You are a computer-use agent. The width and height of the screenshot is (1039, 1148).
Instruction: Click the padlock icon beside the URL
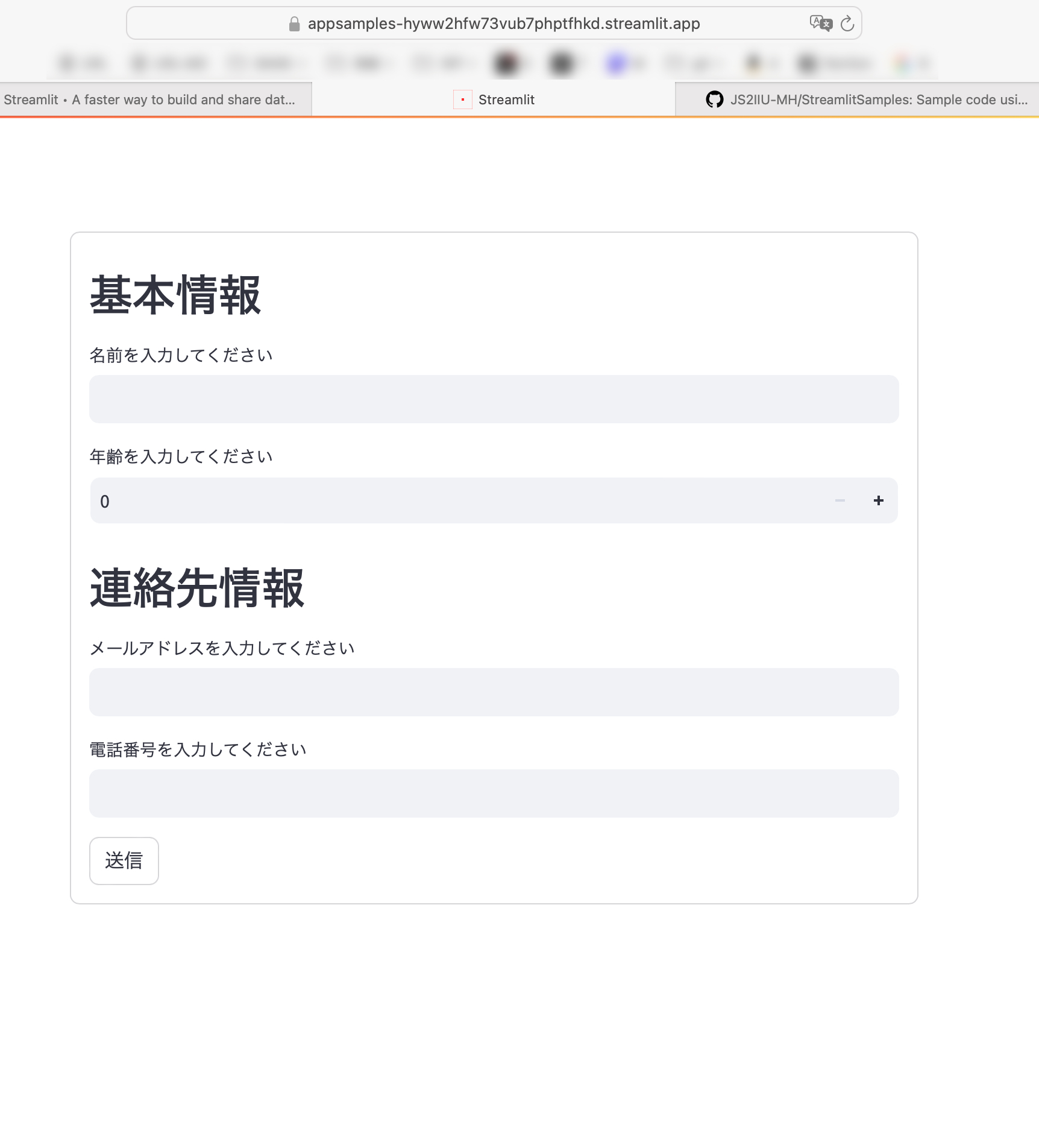tap(293, 23)
